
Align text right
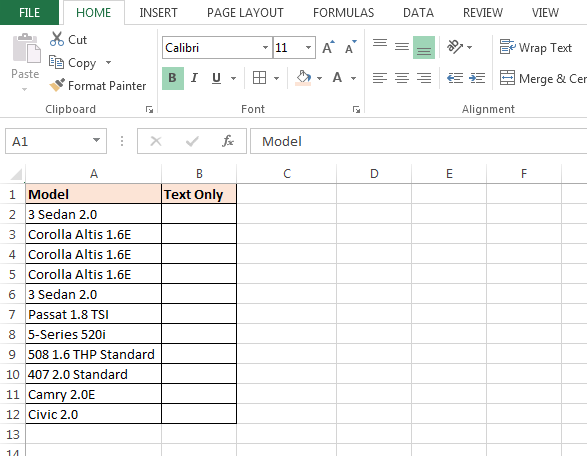click(424, 78)
